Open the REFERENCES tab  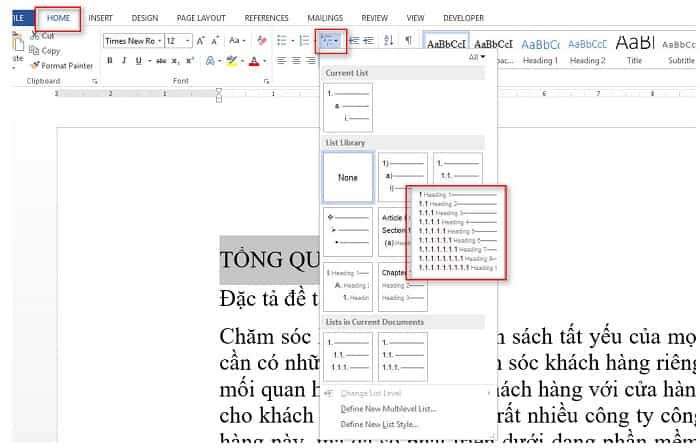pos(266,18)
